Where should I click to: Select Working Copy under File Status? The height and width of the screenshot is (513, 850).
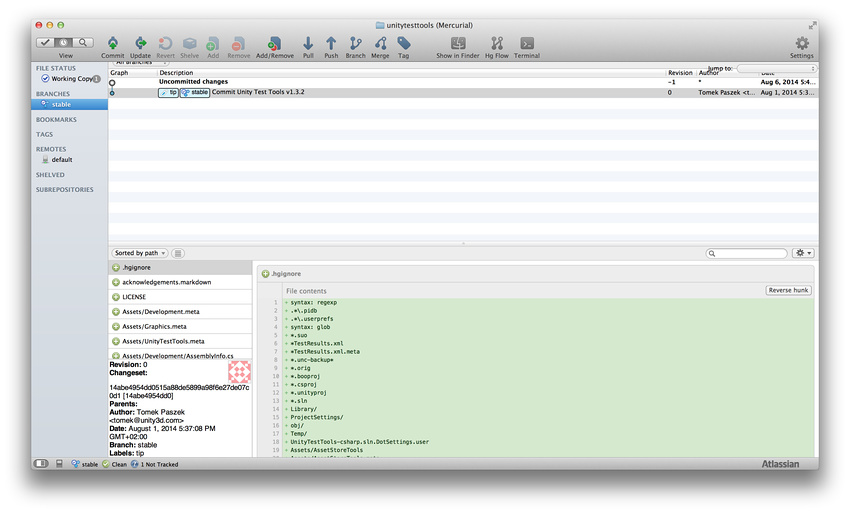coord(71,78)
